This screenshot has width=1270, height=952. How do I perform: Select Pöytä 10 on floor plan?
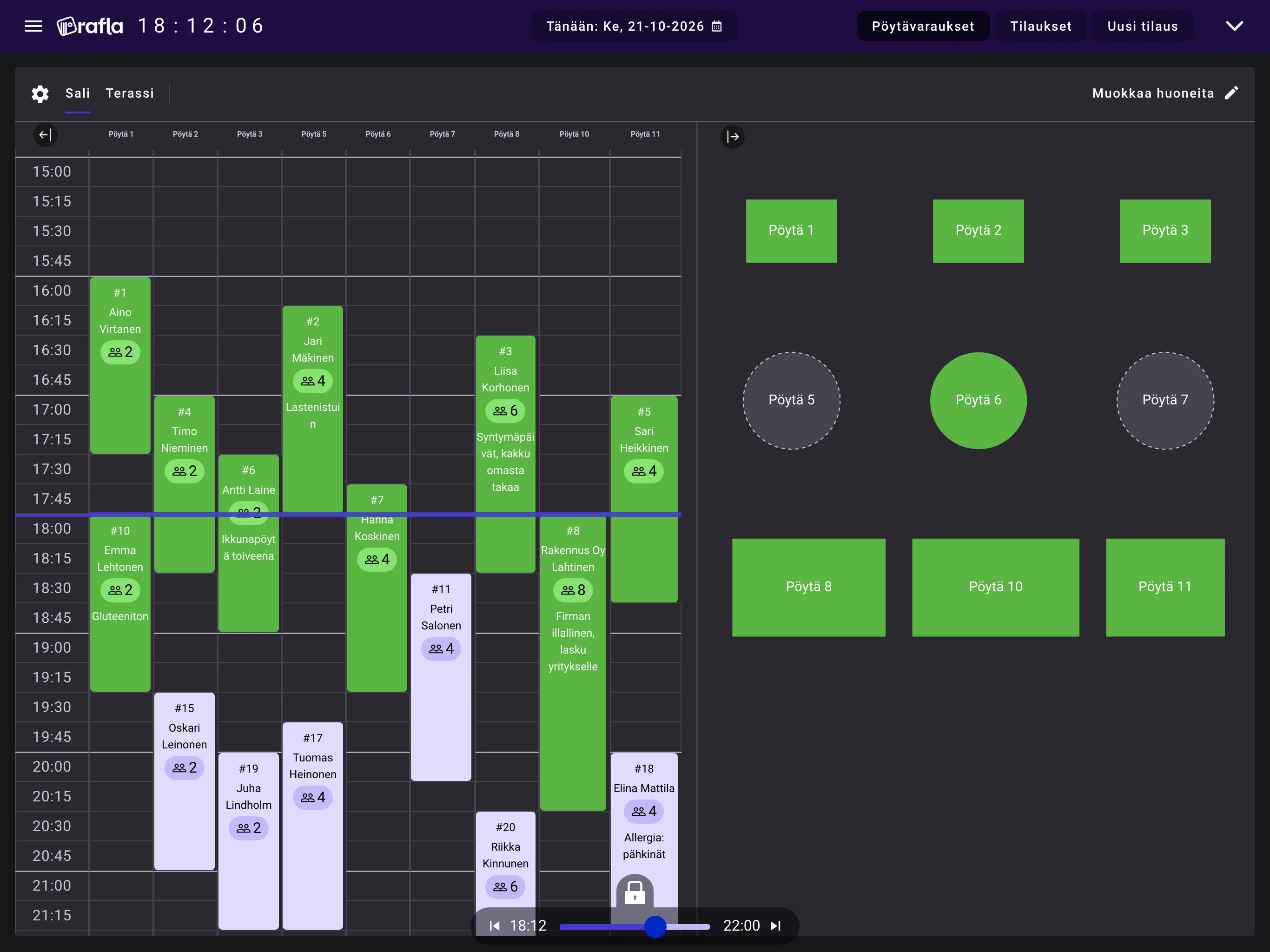[995, 587]
